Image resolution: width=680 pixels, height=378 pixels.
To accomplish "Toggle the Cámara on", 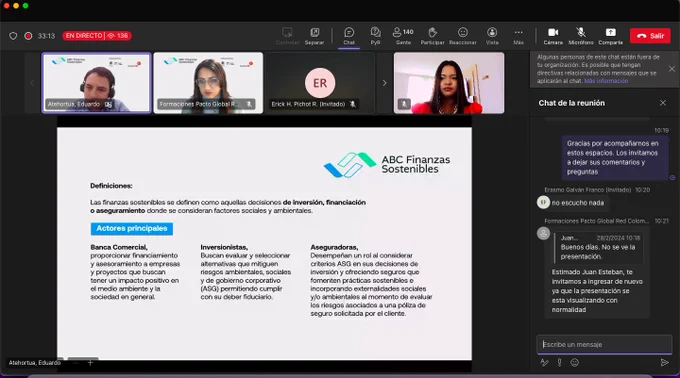I will click(553, 36).
